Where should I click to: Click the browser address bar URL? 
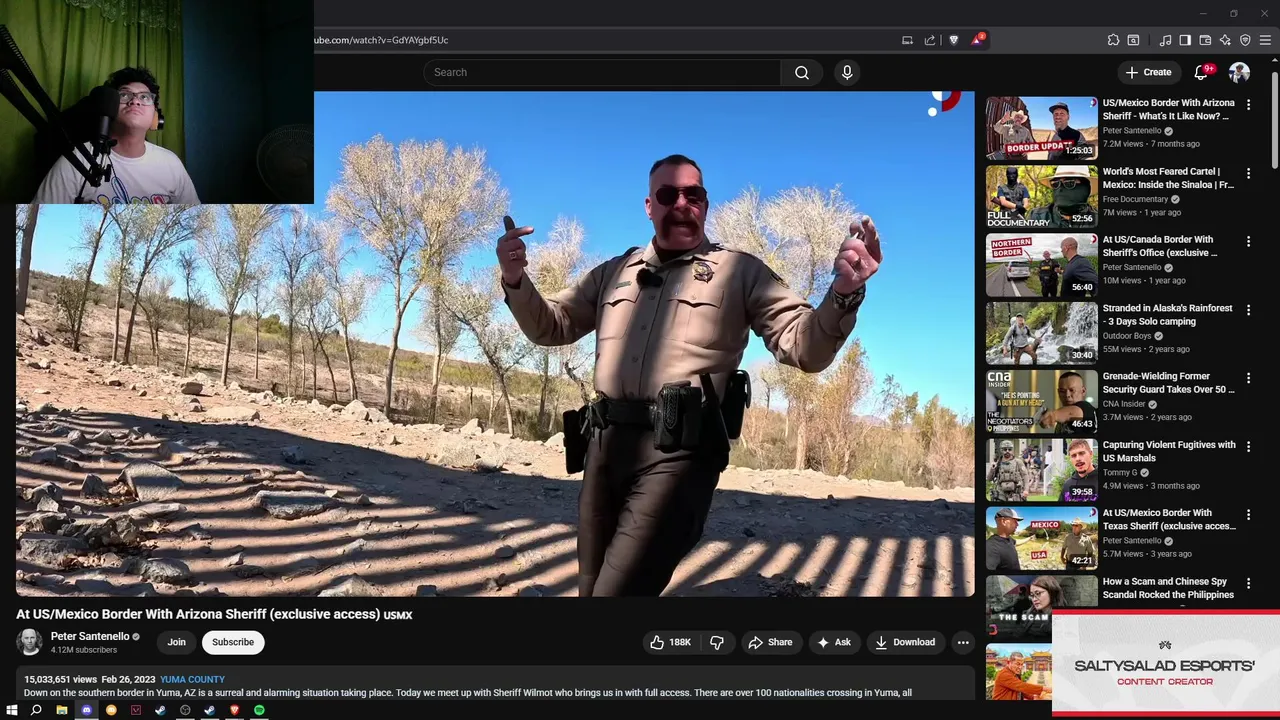point(381,40)
